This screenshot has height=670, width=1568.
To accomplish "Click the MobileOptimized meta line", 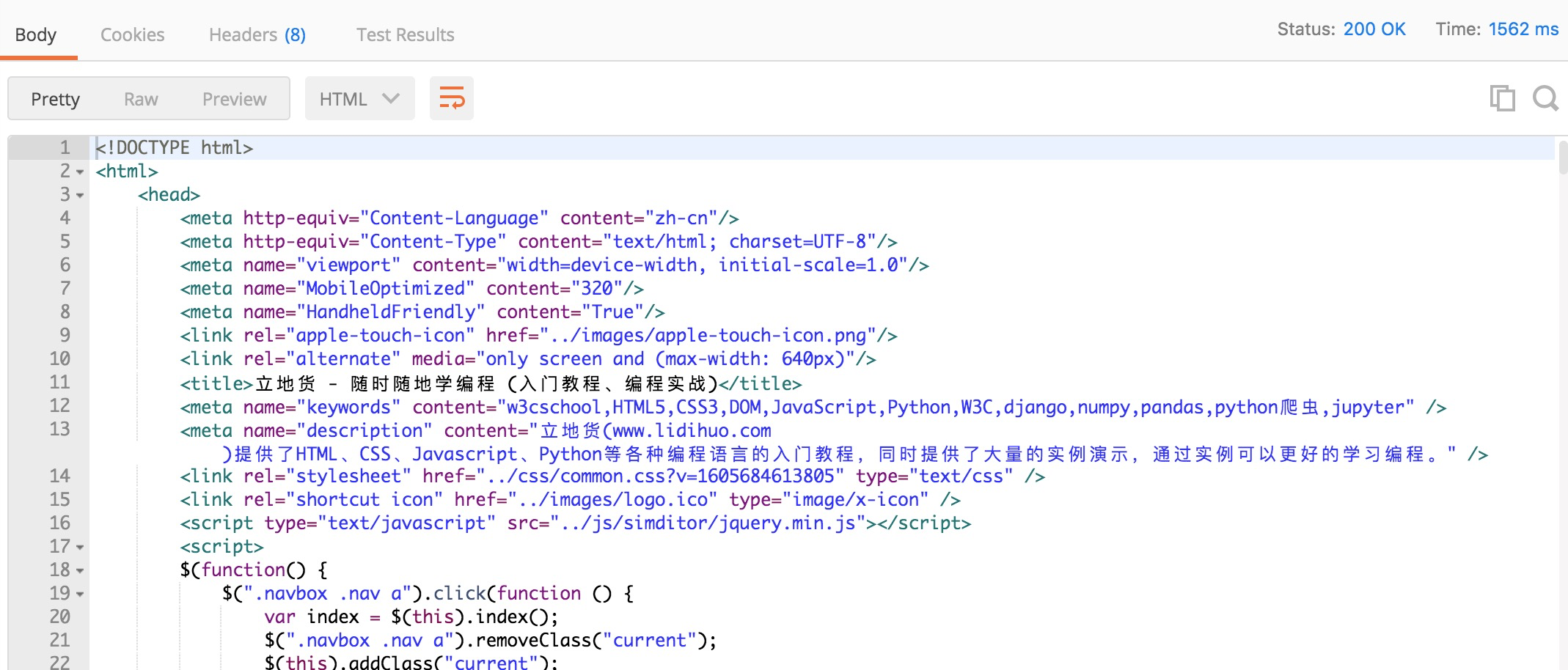I will (412, 289).
